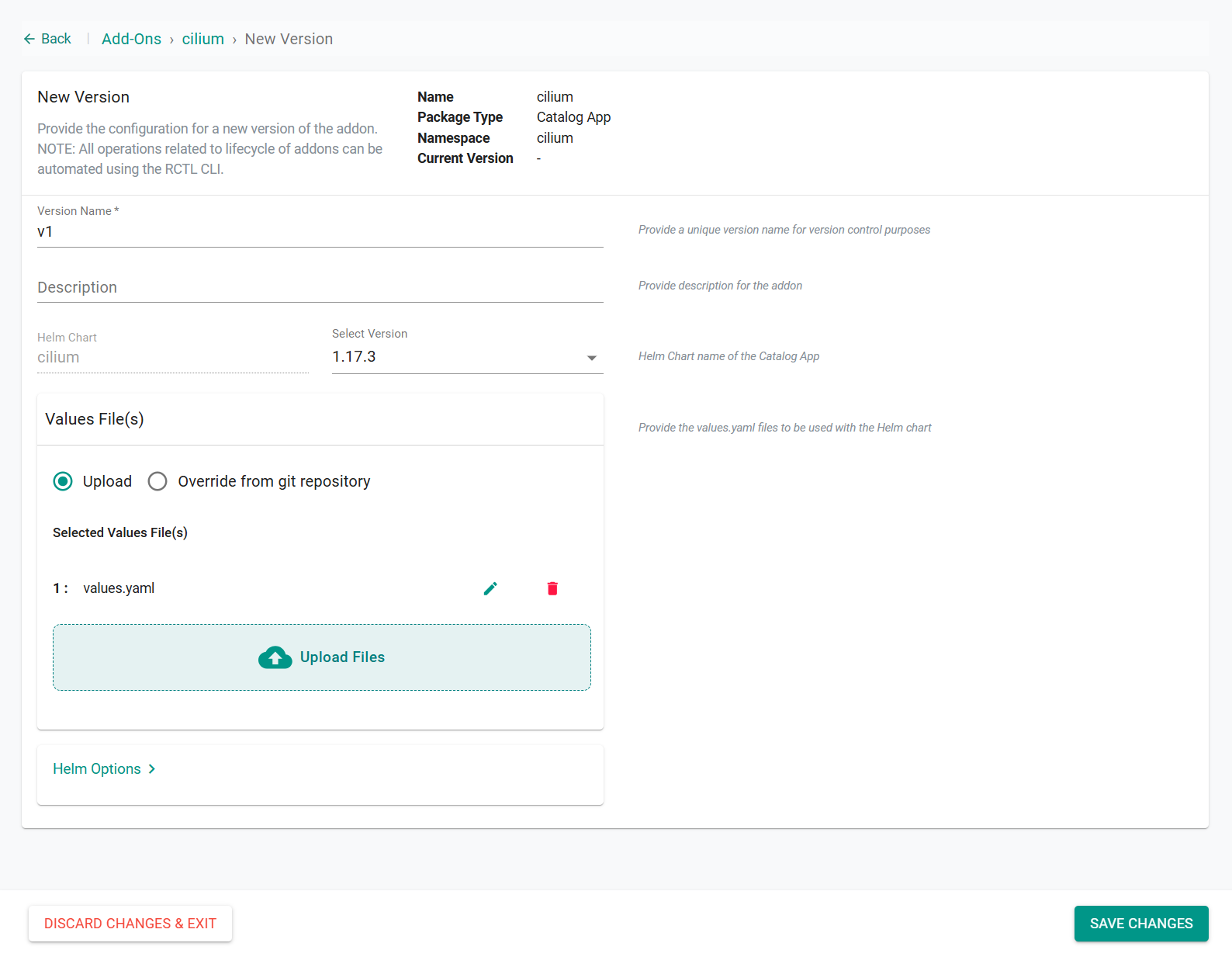Click the Catalog App package type value
Screen dimensions: 1232x957
573,117
